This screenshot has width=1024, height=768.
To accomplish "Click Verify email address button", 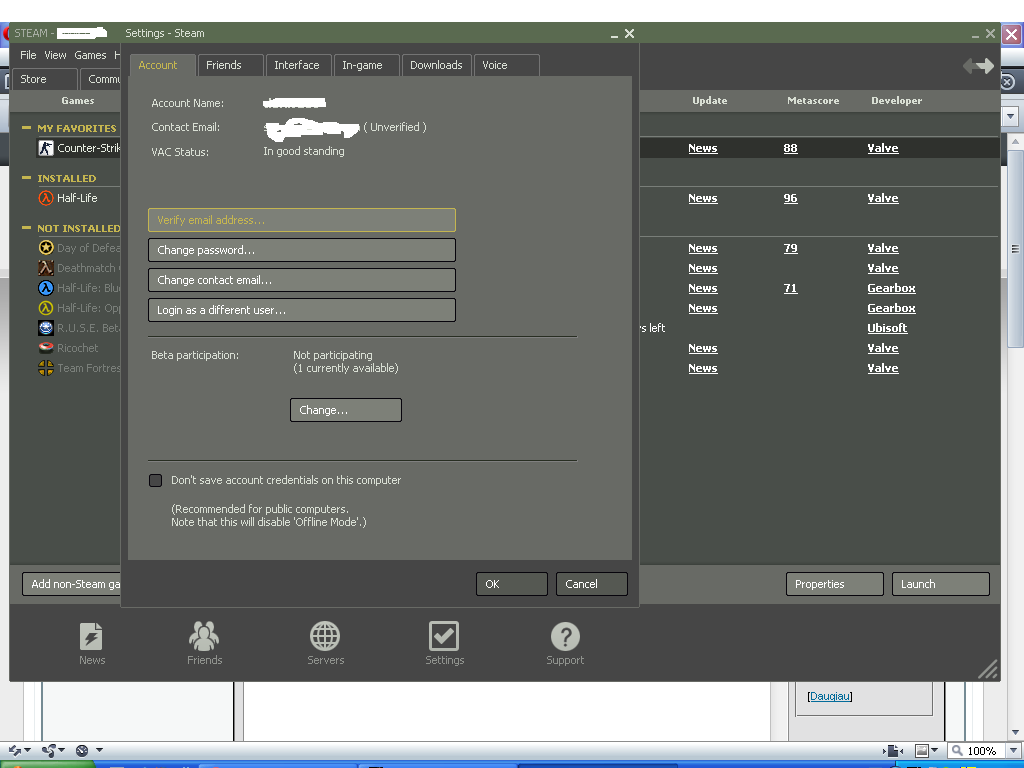I will point(302,220).
